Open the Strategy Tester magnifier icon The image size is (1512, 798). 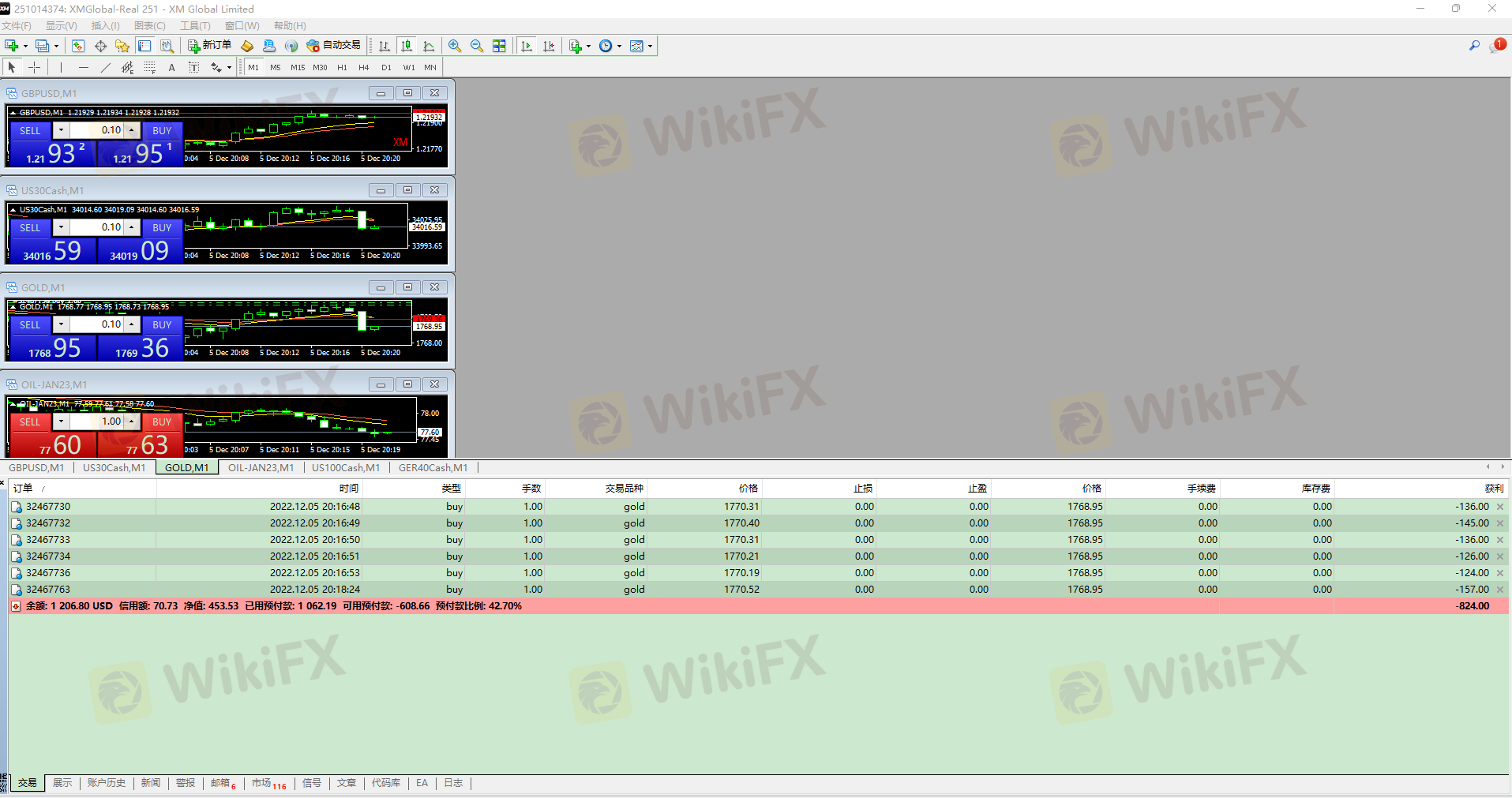tap(167, 46)
